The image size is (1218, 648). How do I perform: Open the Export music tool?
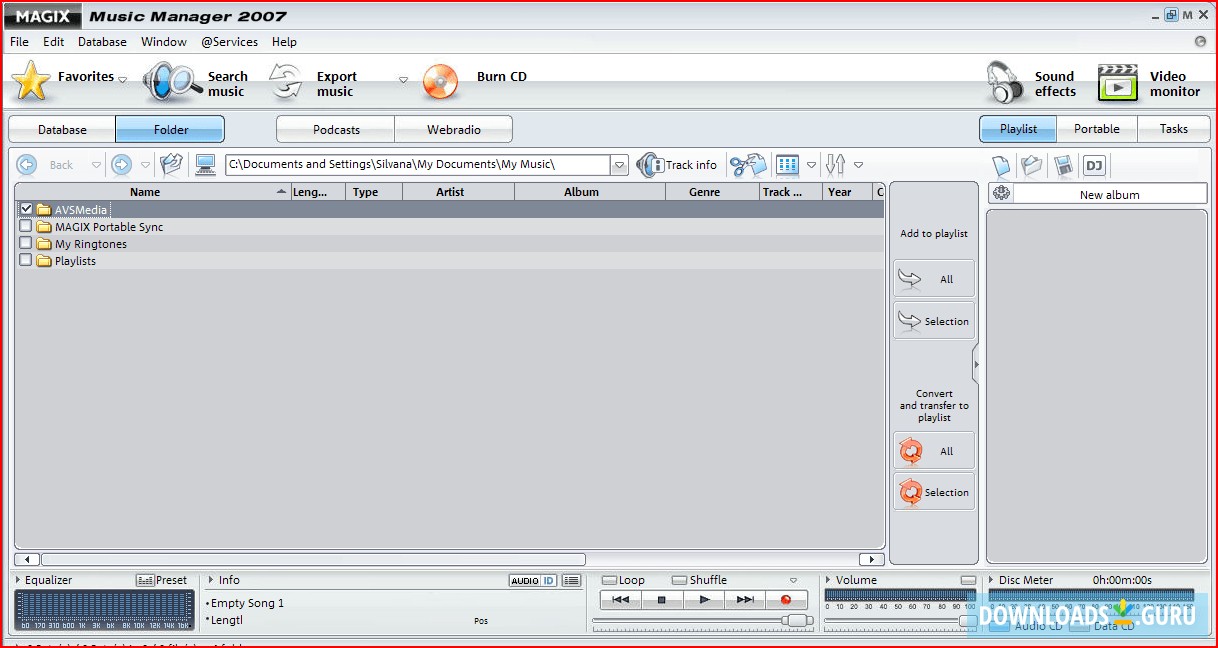pyautogui.click(x=313, y=83)
